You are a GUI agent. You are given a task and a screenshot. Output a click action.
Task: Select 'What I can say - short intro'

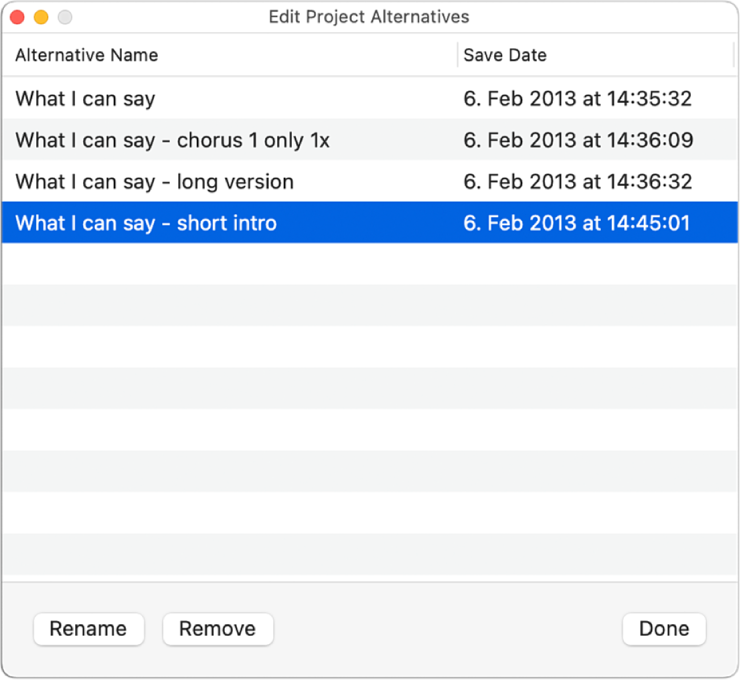[x=146, y=223]
